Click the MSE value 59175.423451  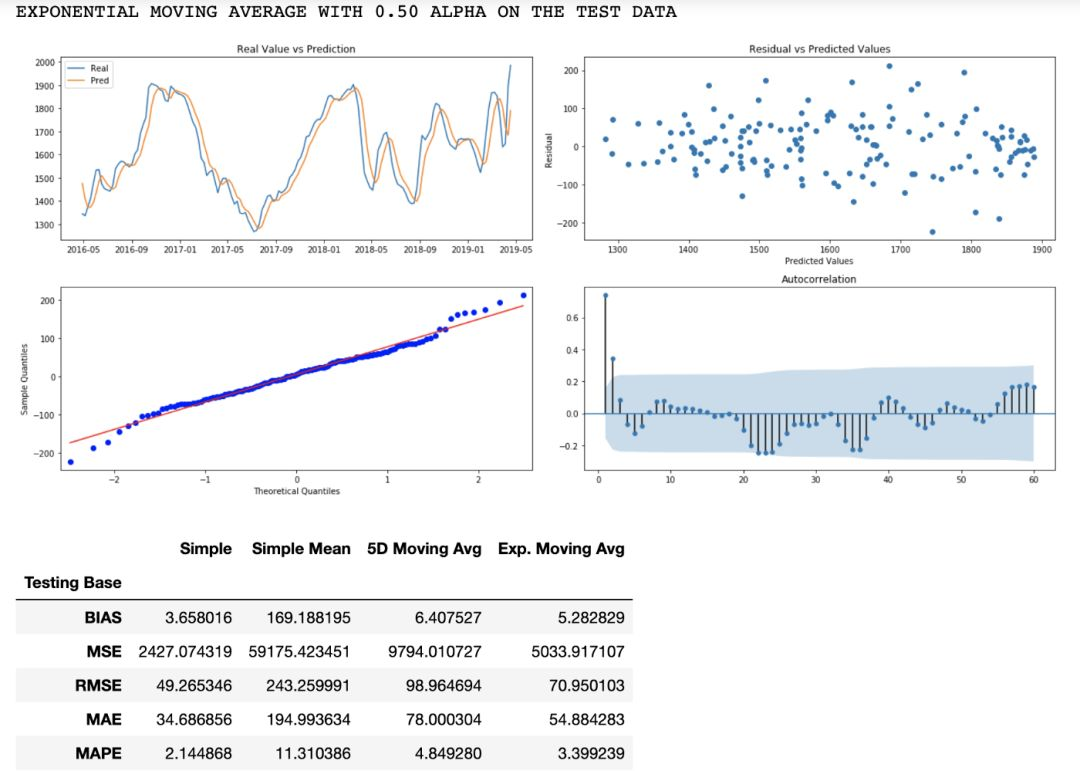(300, 651)
